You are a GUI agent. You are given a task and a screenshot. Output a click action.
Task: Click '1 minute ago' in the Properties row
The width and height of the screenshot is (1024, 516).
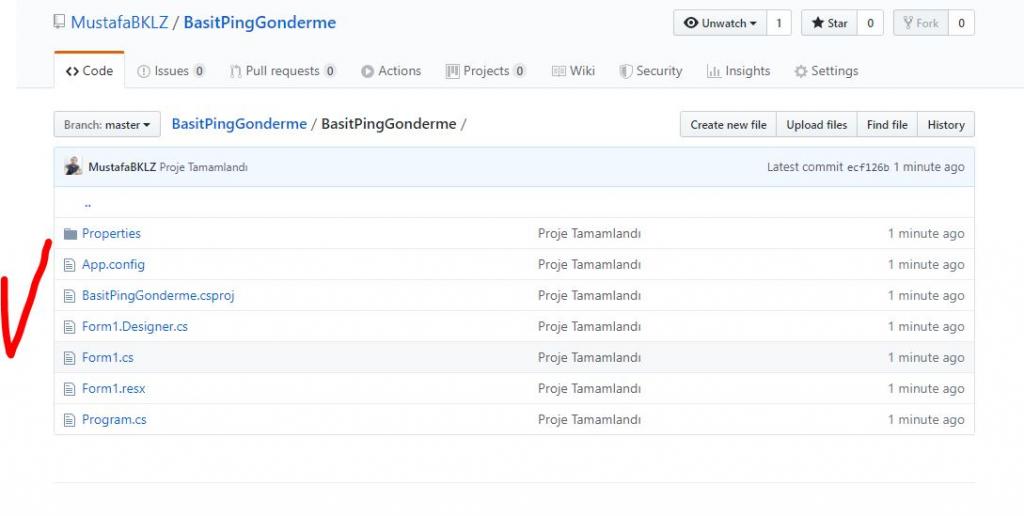click(x=926, y=233)
